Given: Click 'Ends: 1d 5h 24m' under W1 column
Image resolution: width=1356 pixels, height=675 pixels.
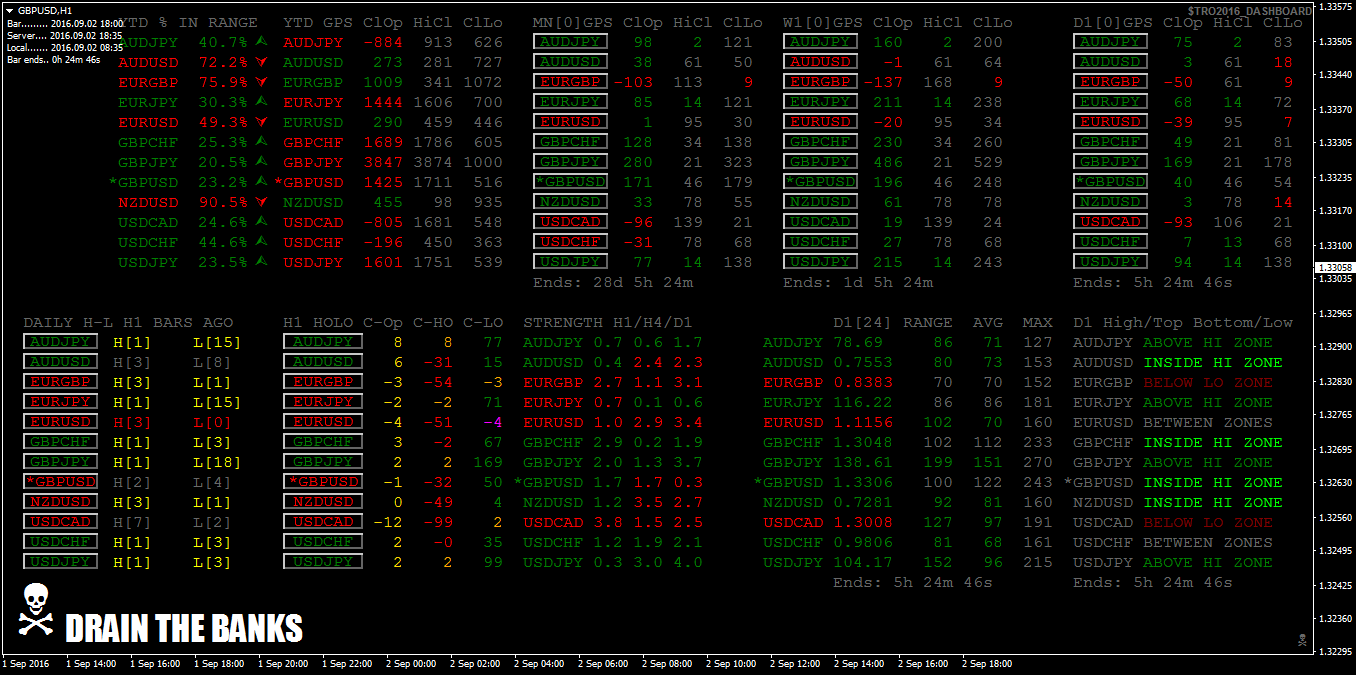Looking at the screenshot, I should [x=858, y=282].
